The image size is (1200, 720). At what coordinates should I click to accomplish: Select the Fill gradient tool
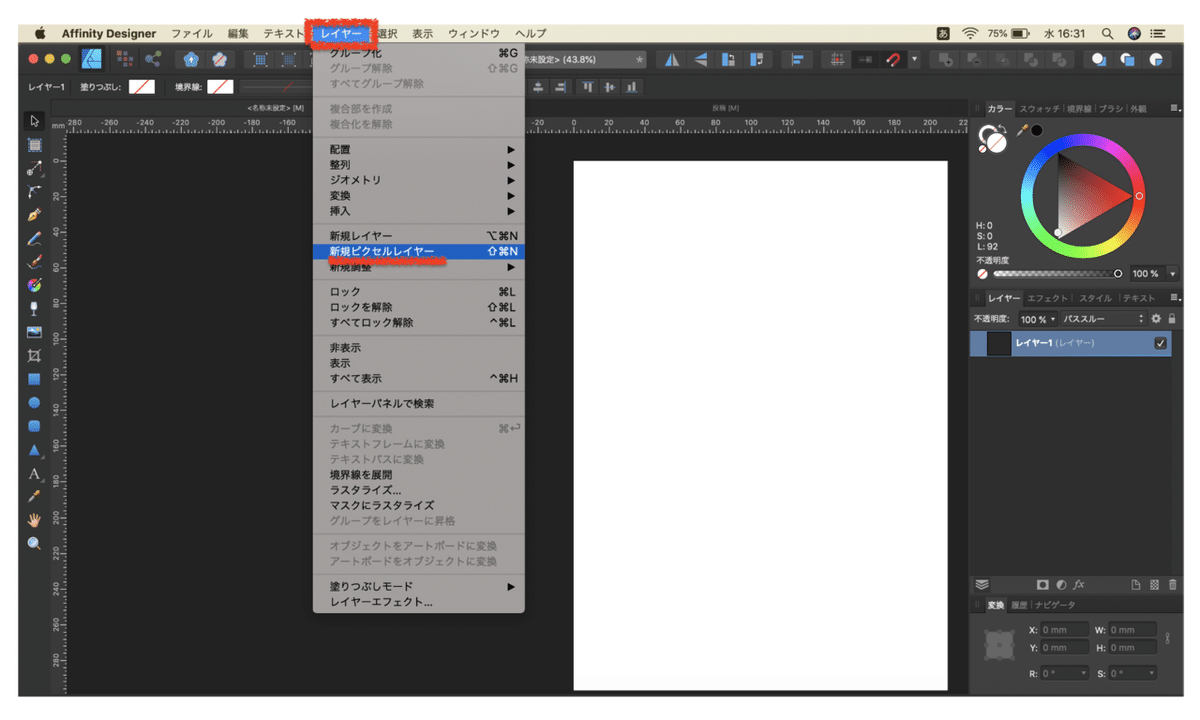34,285
